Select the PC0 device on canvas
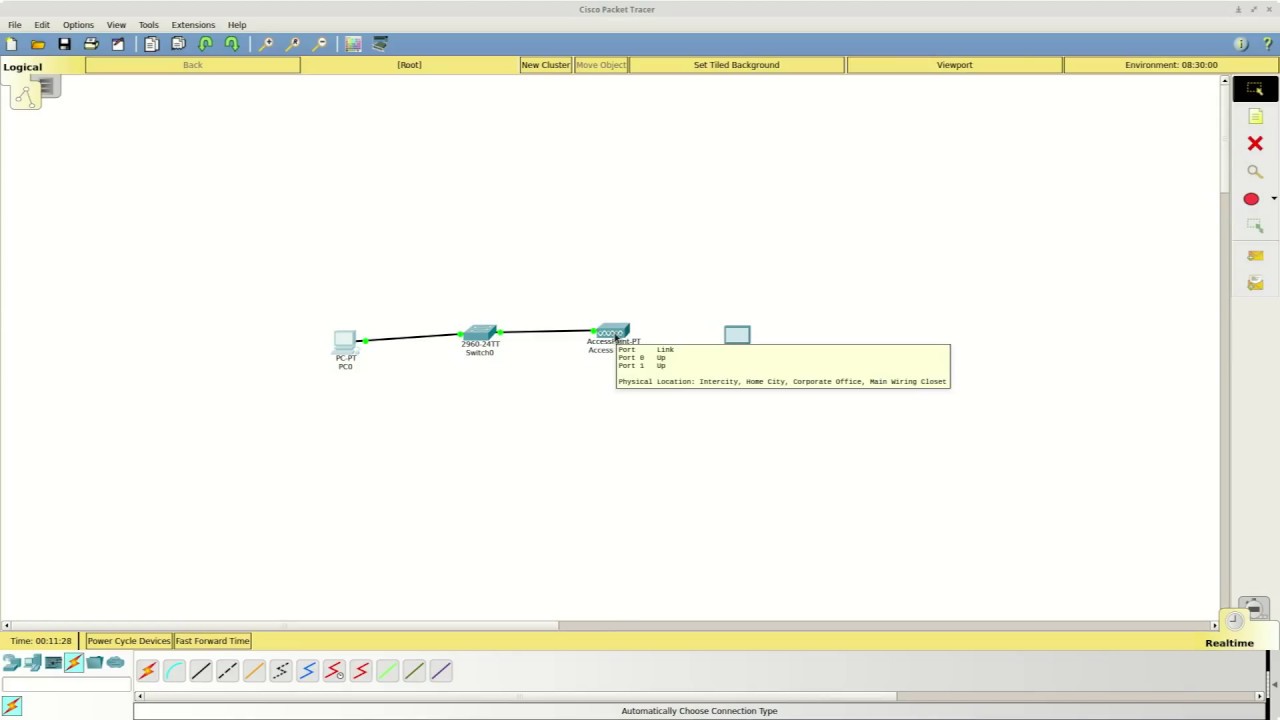The image size is (1280, 720). [345, 343]
